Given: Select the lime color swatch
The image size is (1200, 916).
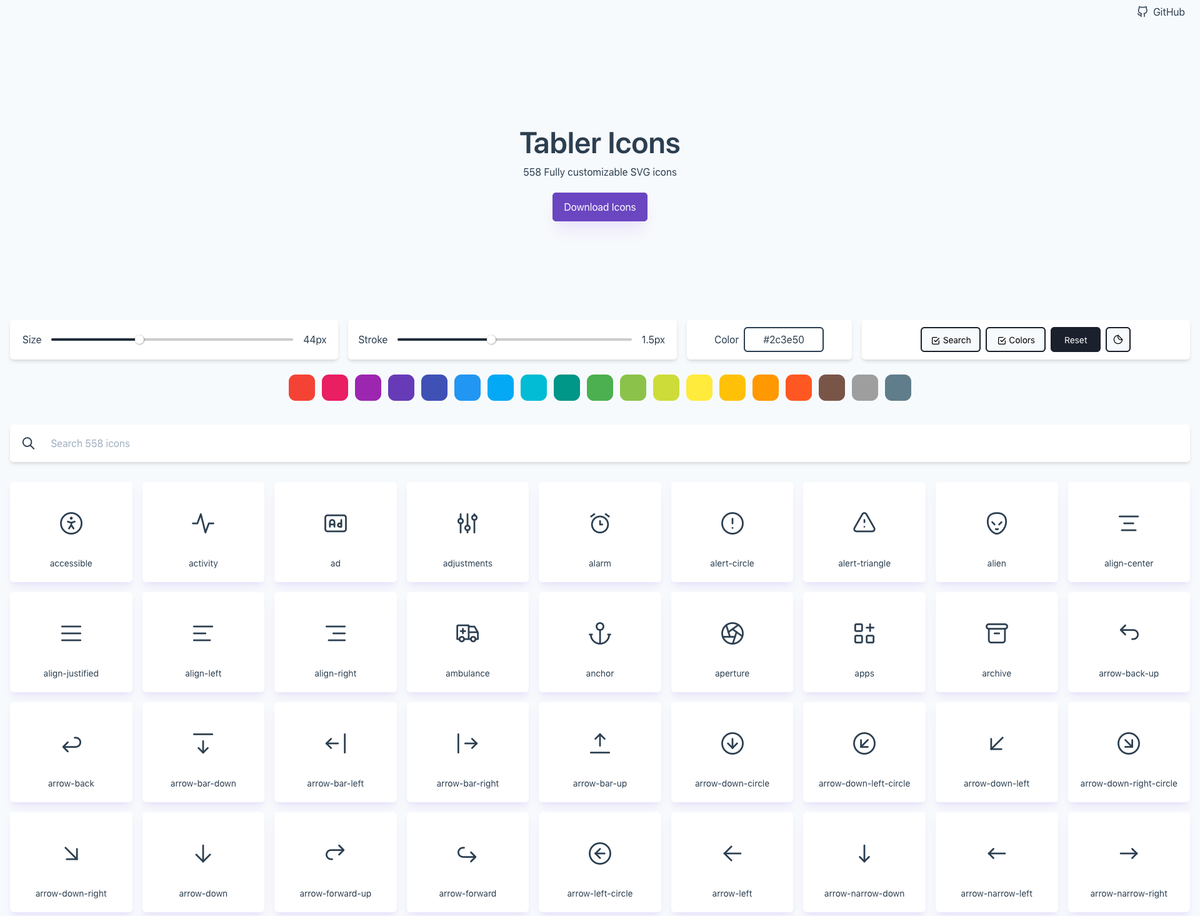Looking at the screenshot, I should (x=666, y=388).
